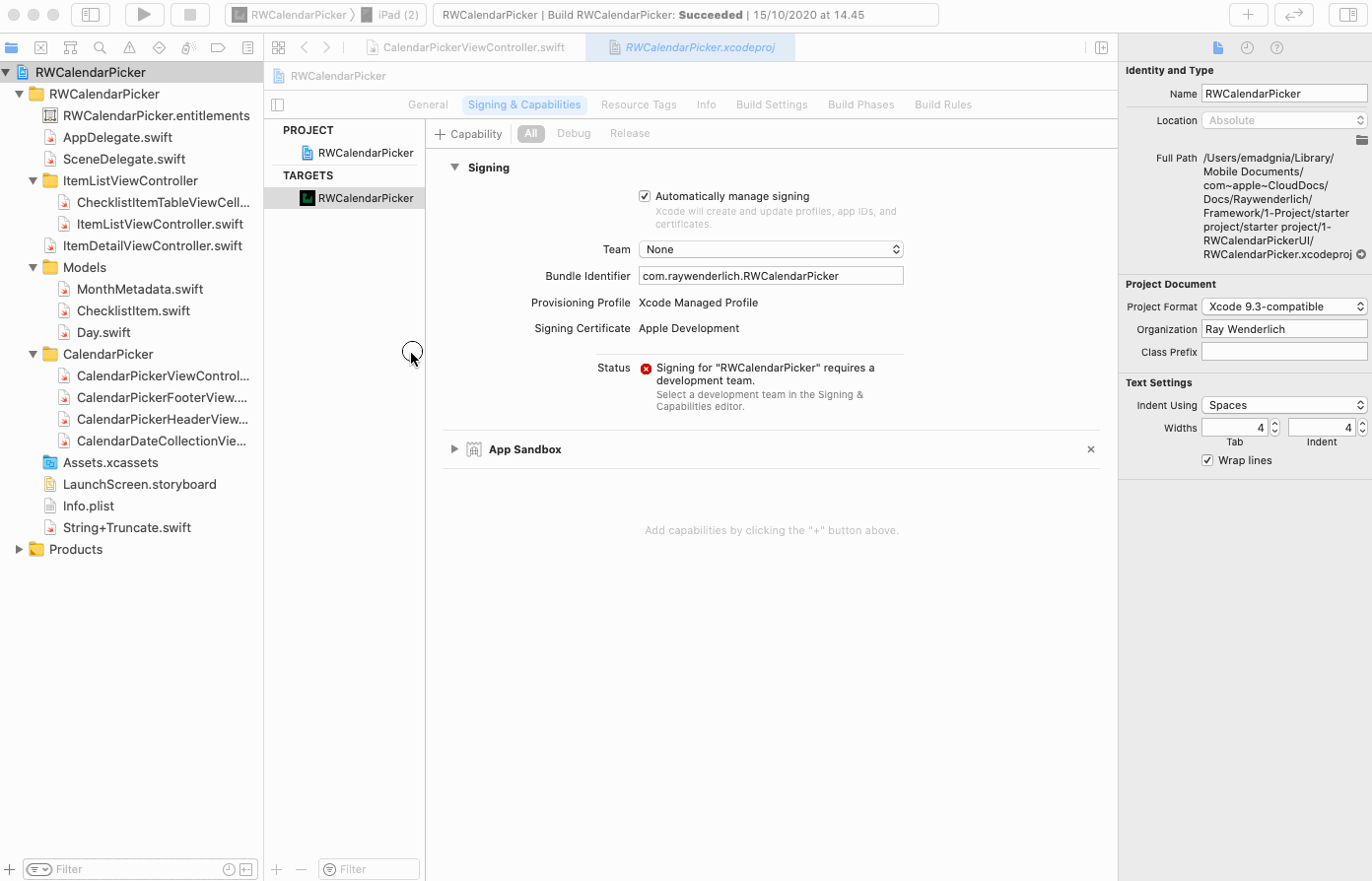The height and width of the screenshot is (881, 1372).
Task: Switch to the Build Settings tab
Action: (772, 104)
